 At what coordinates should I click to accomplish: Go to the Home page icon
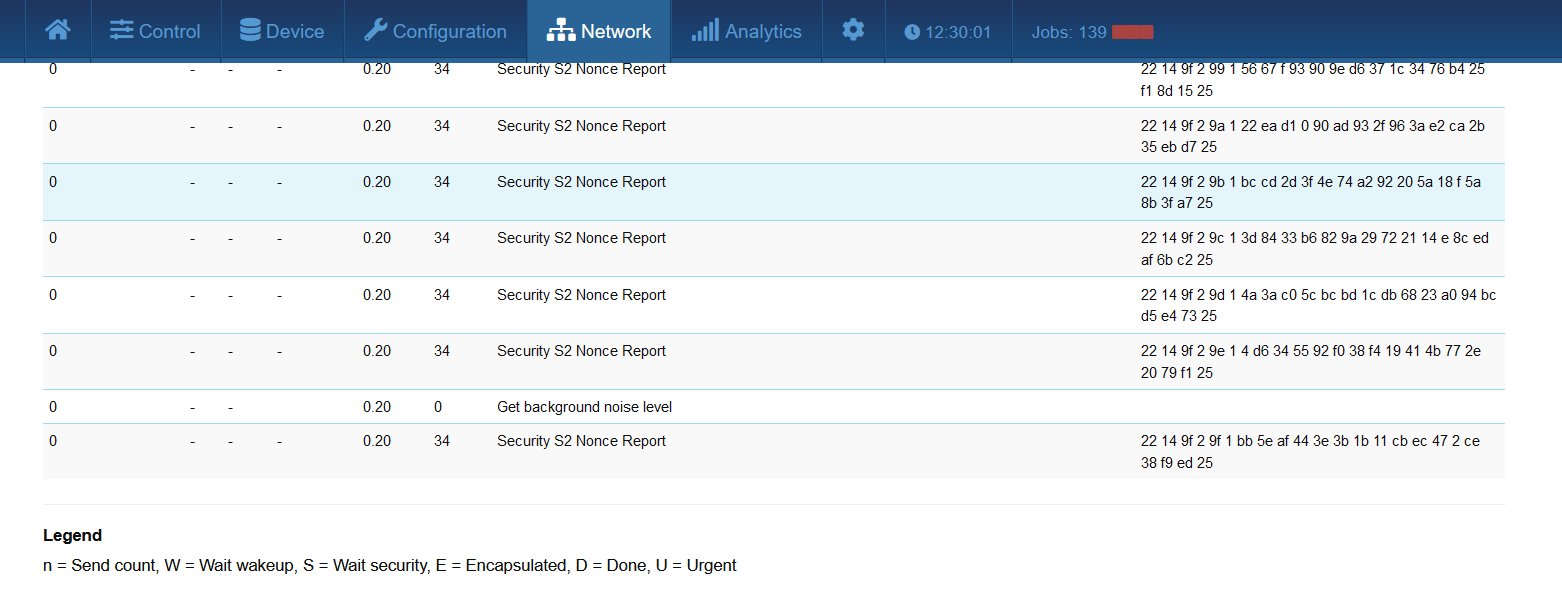(x=58, y=30)
